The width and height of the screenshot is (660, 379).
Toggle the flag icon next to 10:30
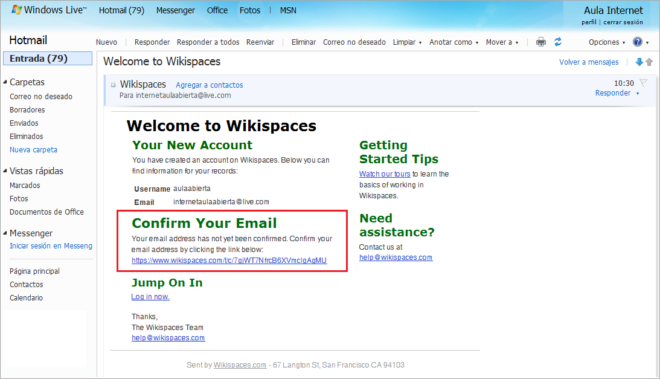tap(643, 83)
